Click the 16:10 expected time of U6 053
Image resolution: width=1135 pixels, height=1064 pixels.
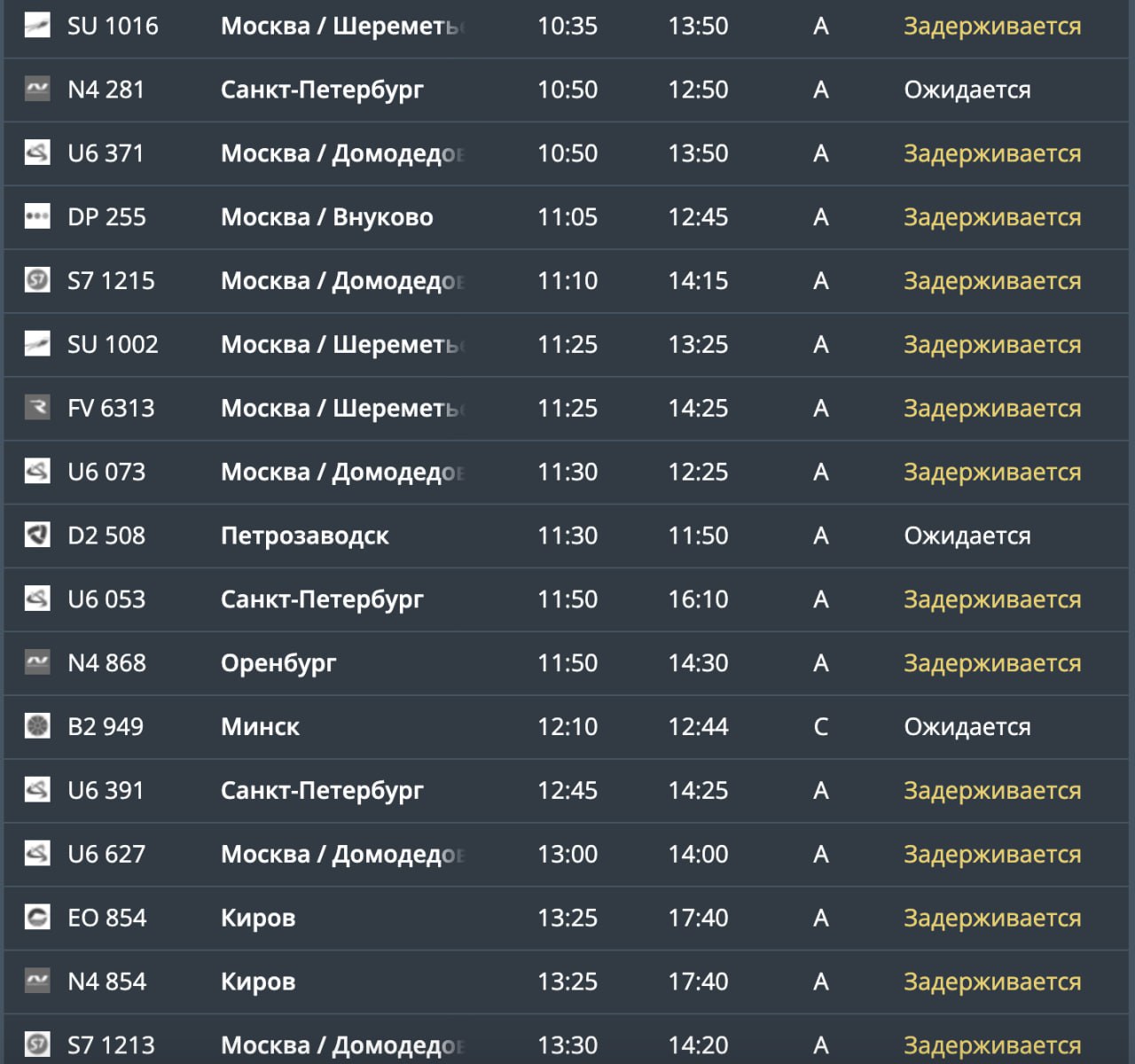pyautogui.click(x=698, y=599)
